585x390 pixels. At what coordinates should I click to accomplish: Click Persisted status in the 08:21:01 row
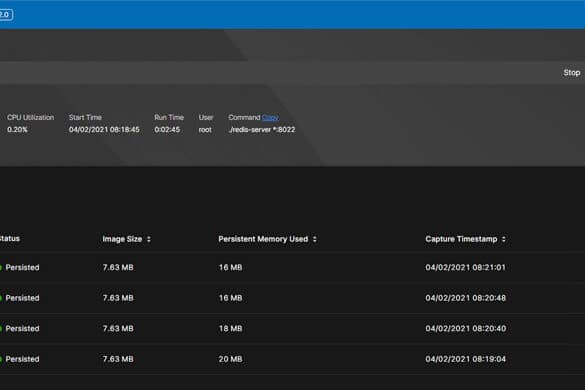point(22,268)
